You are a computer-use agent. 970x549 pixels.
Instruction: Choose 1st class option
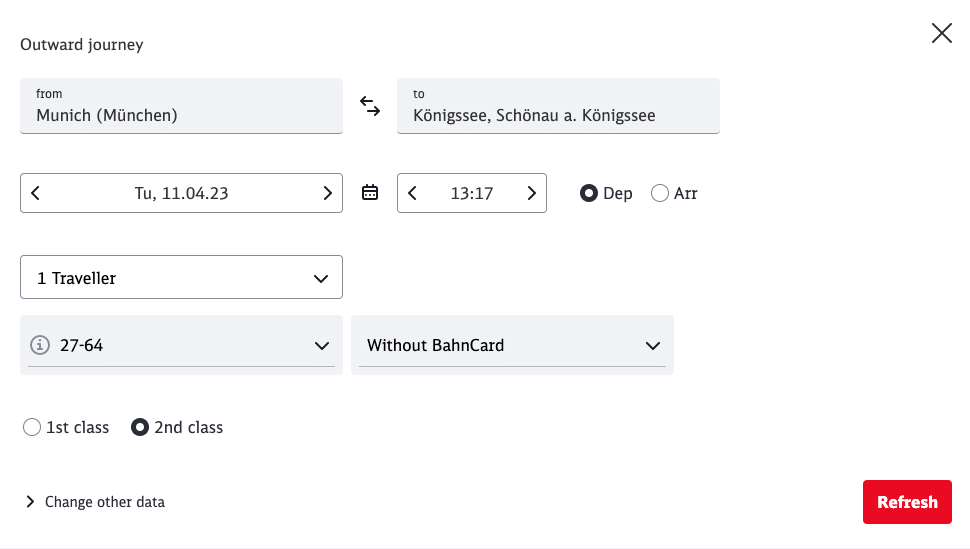pos(32,427)
